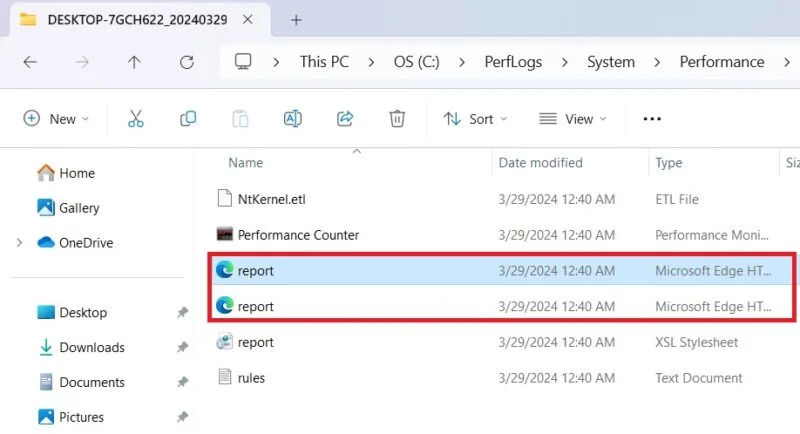This screenshot has height=434, width=800.
Task: Click the Cut scissors icon
Action: (x=136, y=119)
